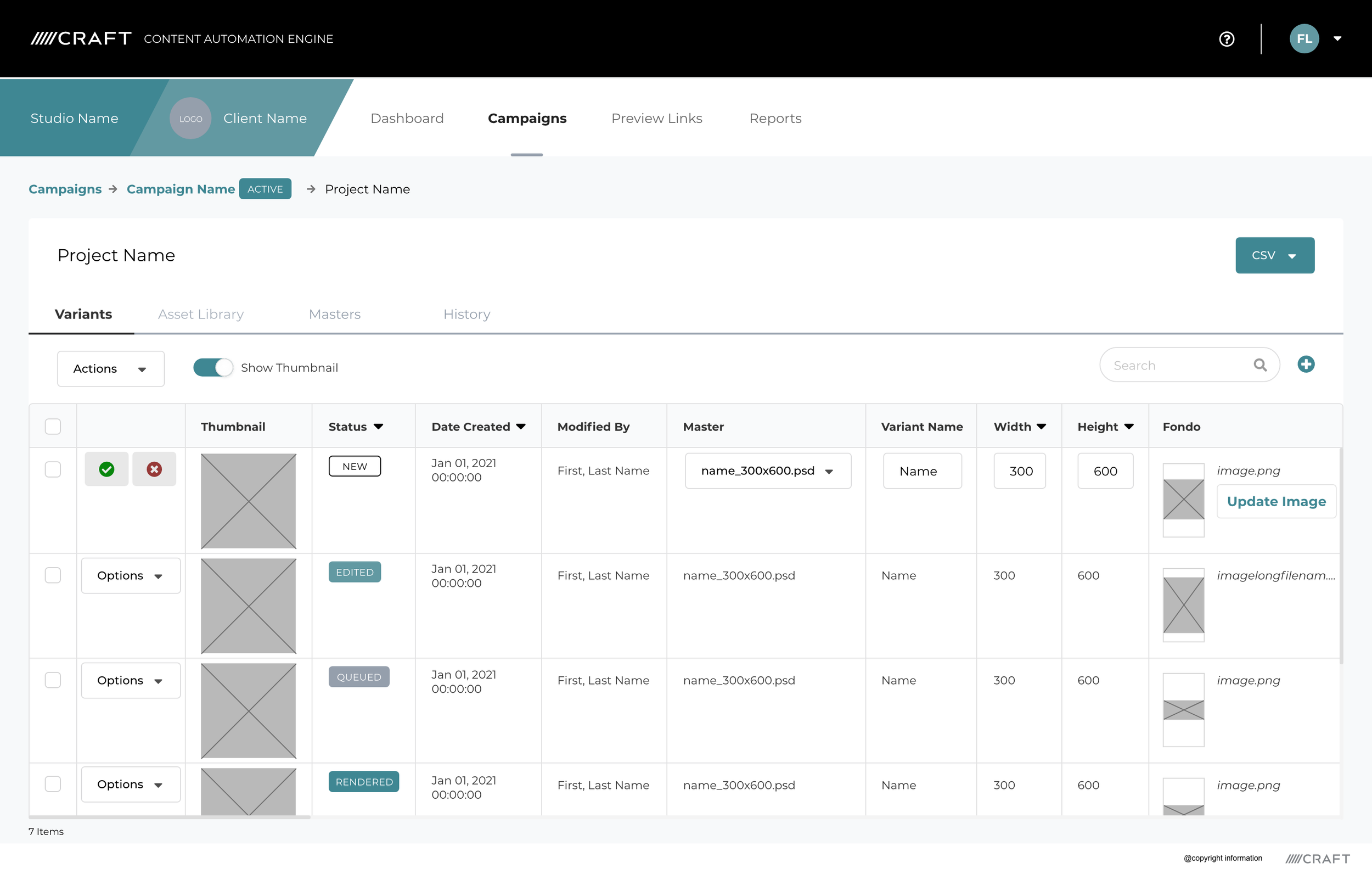
Task: Click the help question mark icon
Action: [x=1226, y=39]
